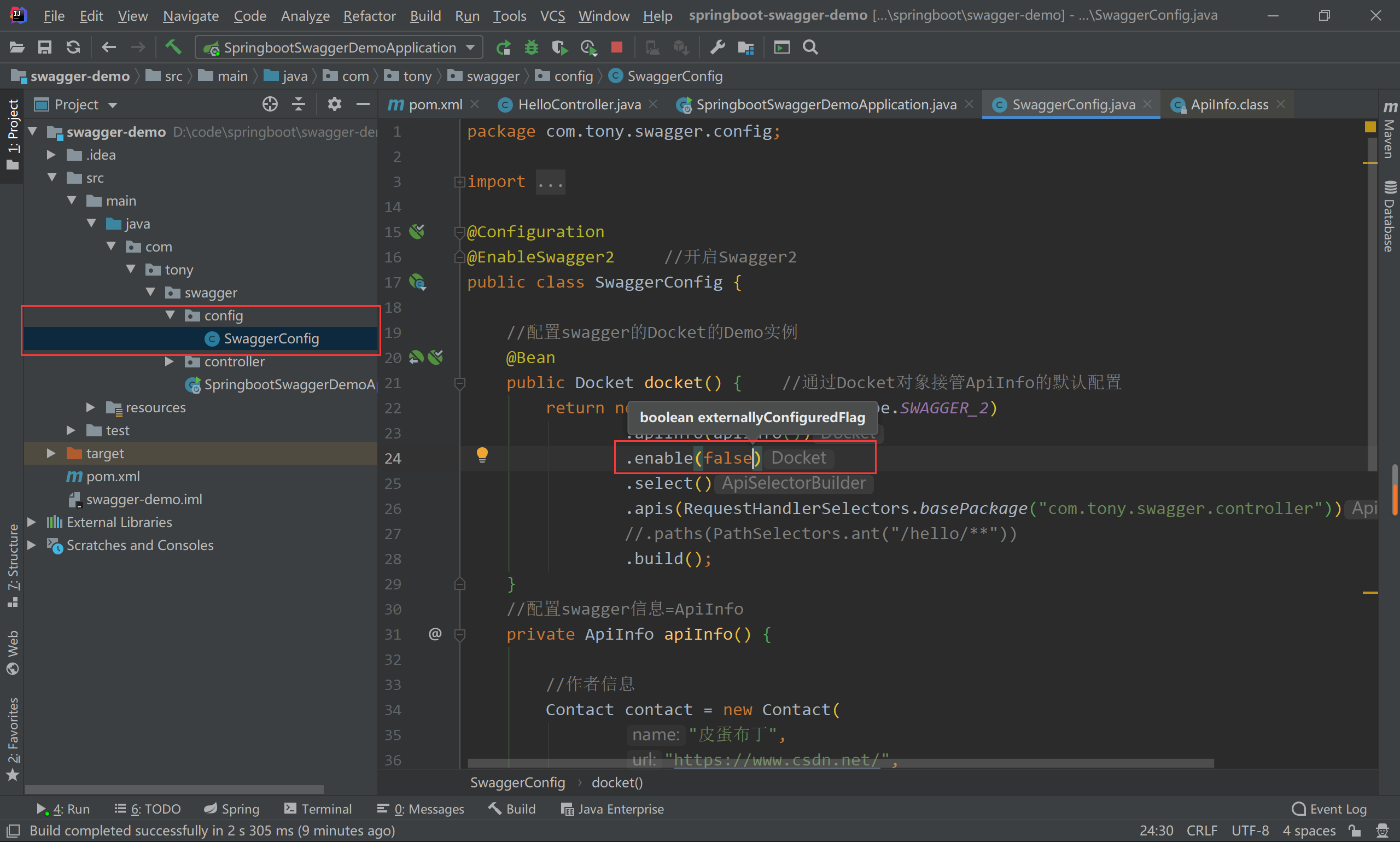
Task: Switch to HelloController.java tab
Action: [x=579, y=104]
